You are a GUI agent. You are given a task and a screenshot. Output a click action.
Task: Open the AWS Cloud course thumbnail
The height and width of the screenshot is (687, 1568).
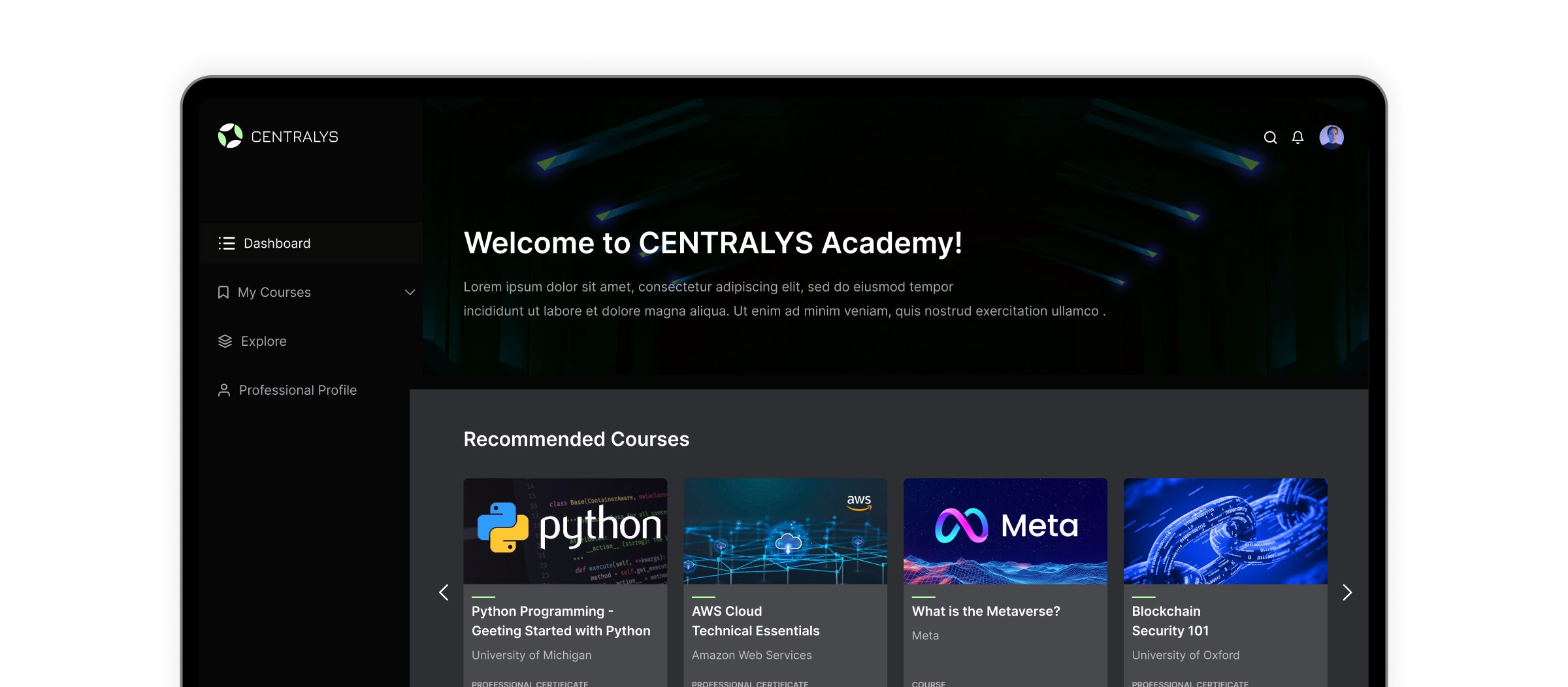(x=785, y=531)
